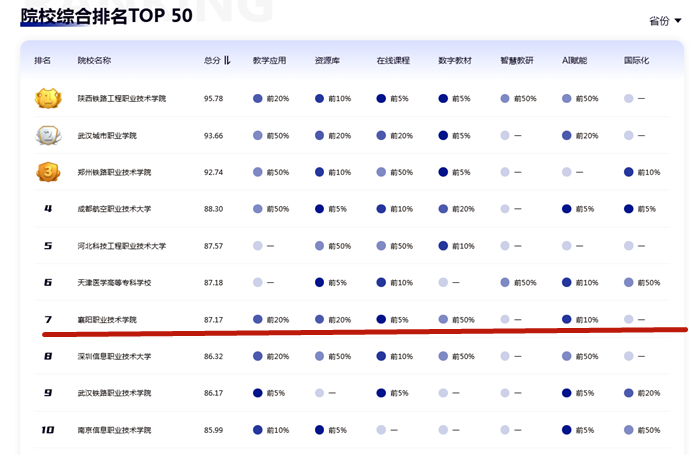Viewport: 700px width, 455px height.
Task: Select the 数字教材 column header
Action: pos(454,61)
